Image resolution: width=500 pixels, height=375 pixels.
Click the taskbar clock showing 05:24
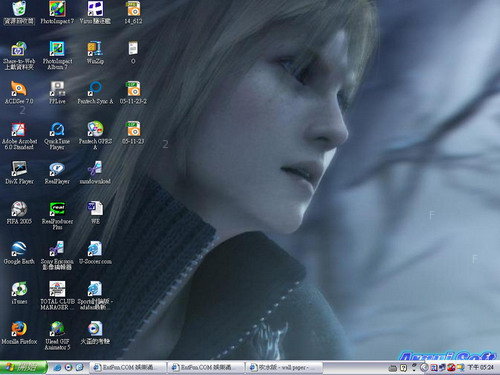[x=481, y=367]
